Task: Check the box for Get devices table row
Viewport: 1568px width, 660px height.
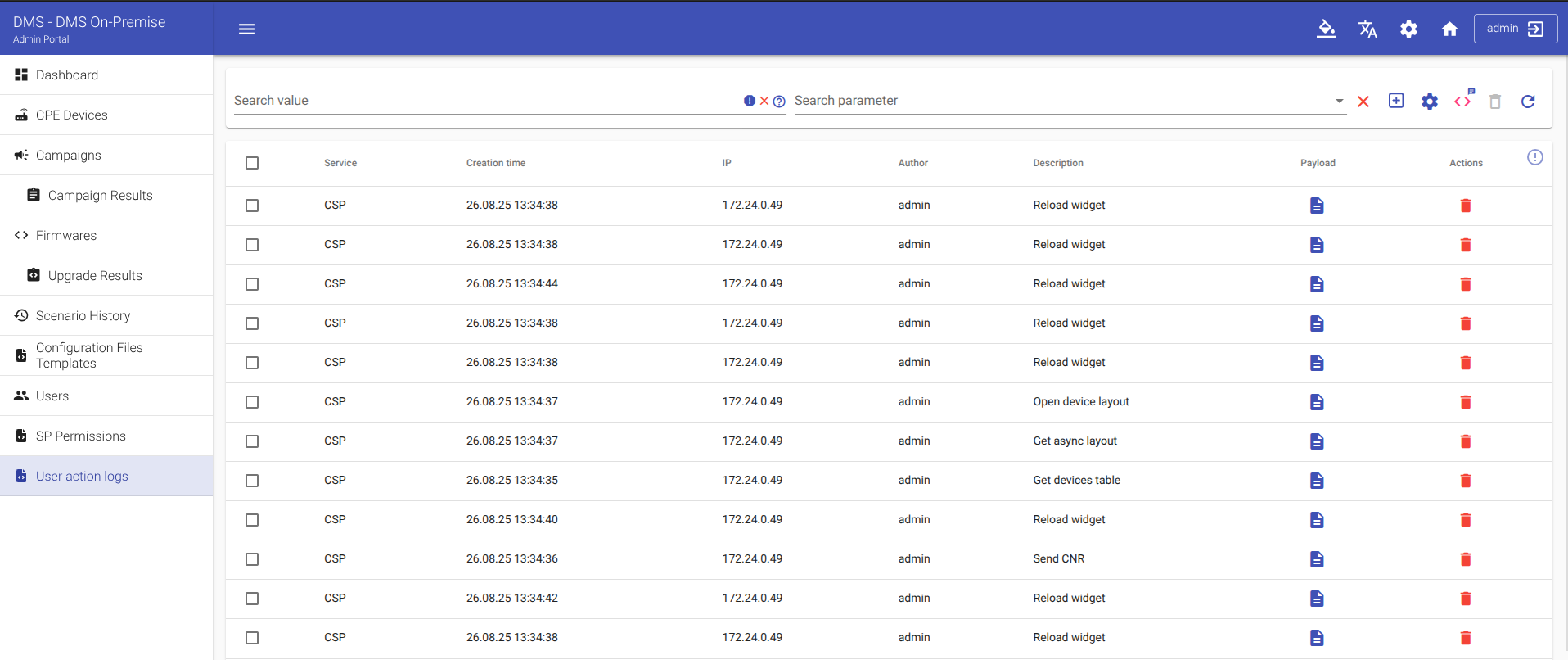Action: (x=252, y=481)
